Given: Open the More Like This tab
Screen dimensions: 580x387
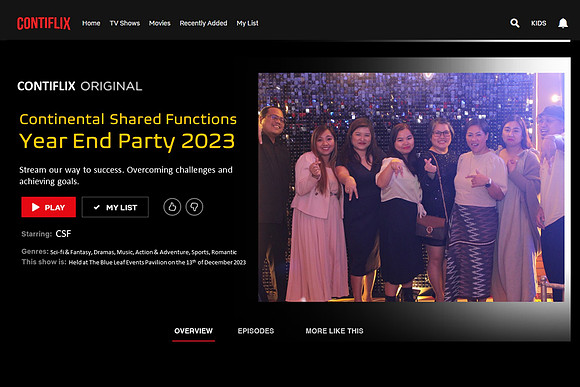Looking at the screenshot, I should 334,331.
